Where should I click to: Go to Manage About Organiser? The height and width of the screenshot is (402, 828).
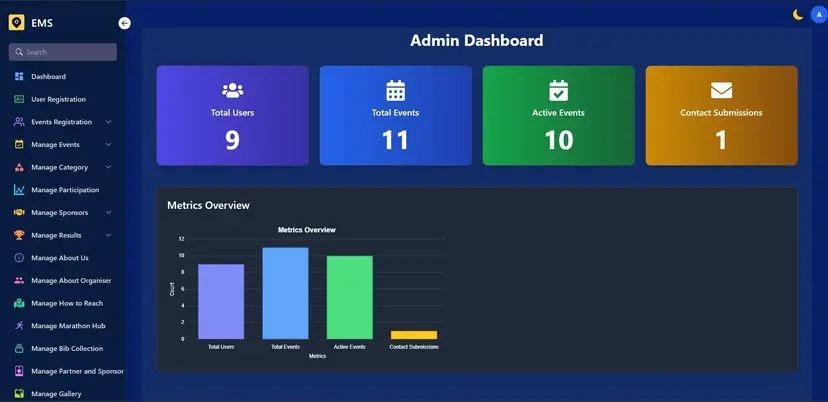pos(71,281)
